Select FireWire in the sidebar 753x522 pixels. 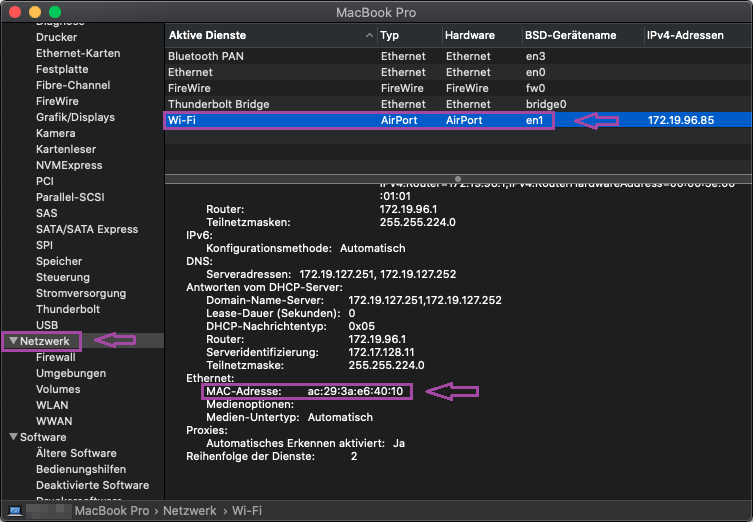57,101
